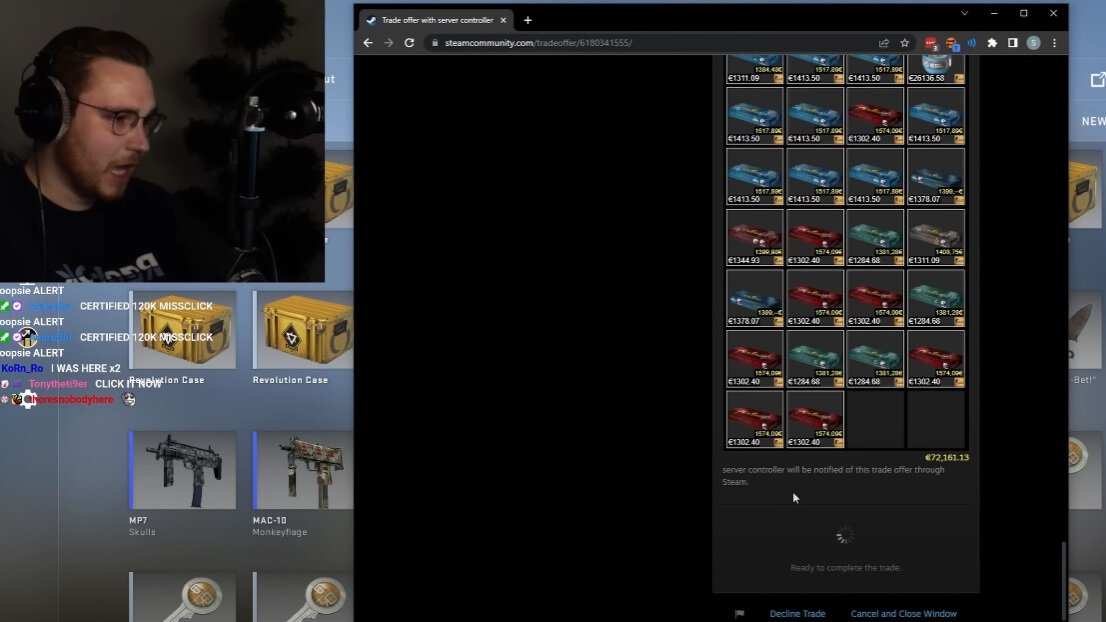This screenshot has height=622, width=1106.
Task: Open the Chrome three-dot menu
Action: [x=1055, y=43]
